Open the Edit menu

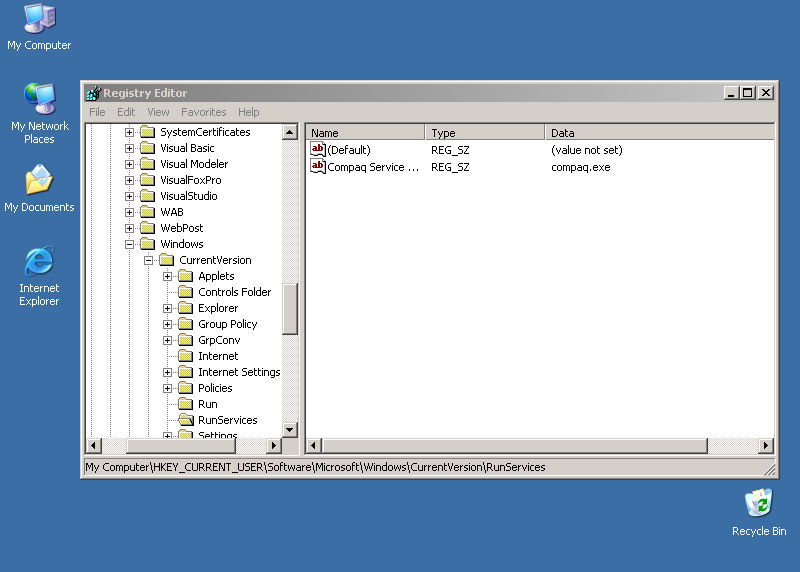coord(126,112)
